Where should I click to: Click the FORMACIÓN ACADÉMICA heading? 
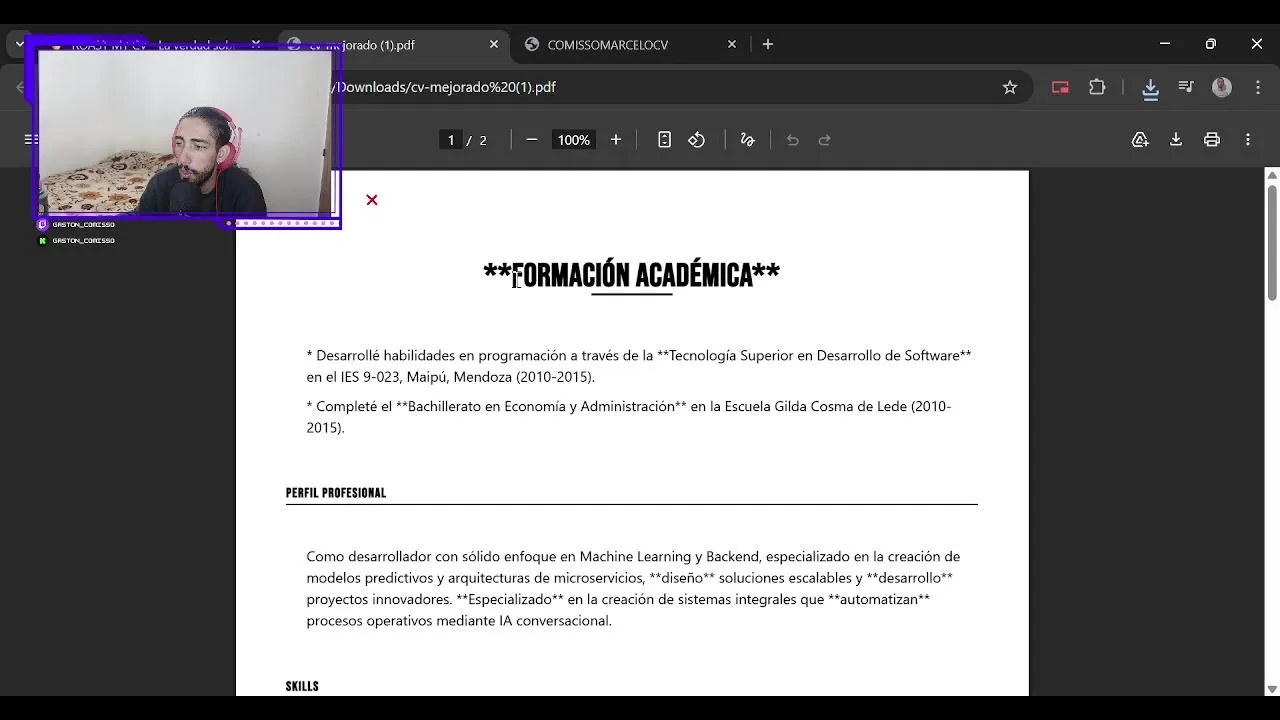pyautogui.click(x=632, y=275)
